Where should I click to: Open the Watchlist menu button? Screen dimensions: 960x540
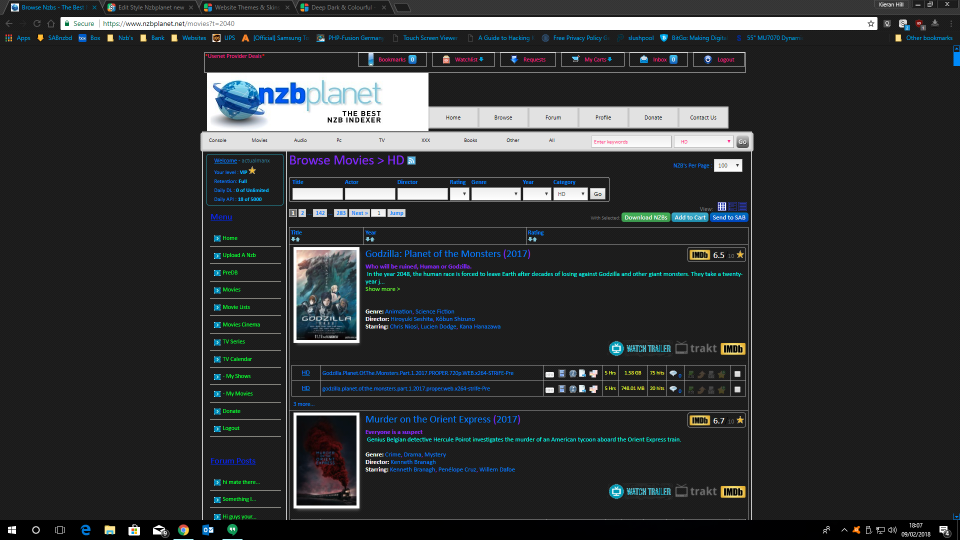(463, 59)
